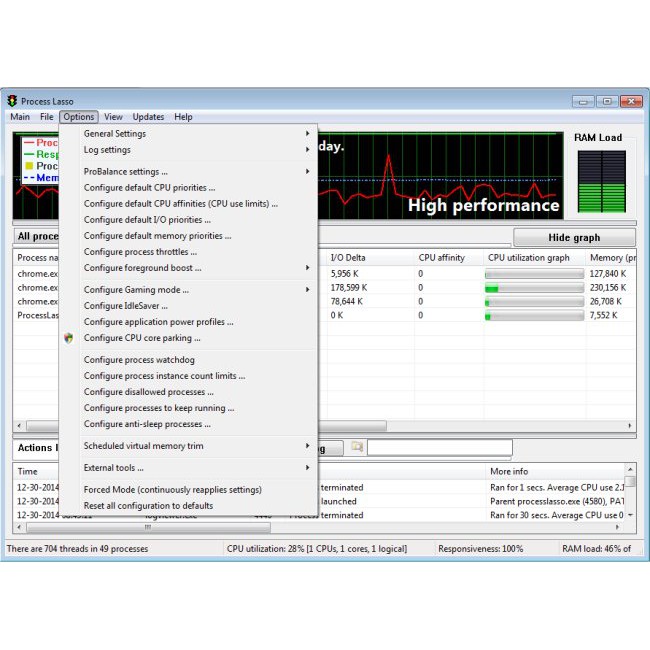Click the process list scroll right arrow
The height and width of the screenshot is (650, 650).
pos(630,426)
